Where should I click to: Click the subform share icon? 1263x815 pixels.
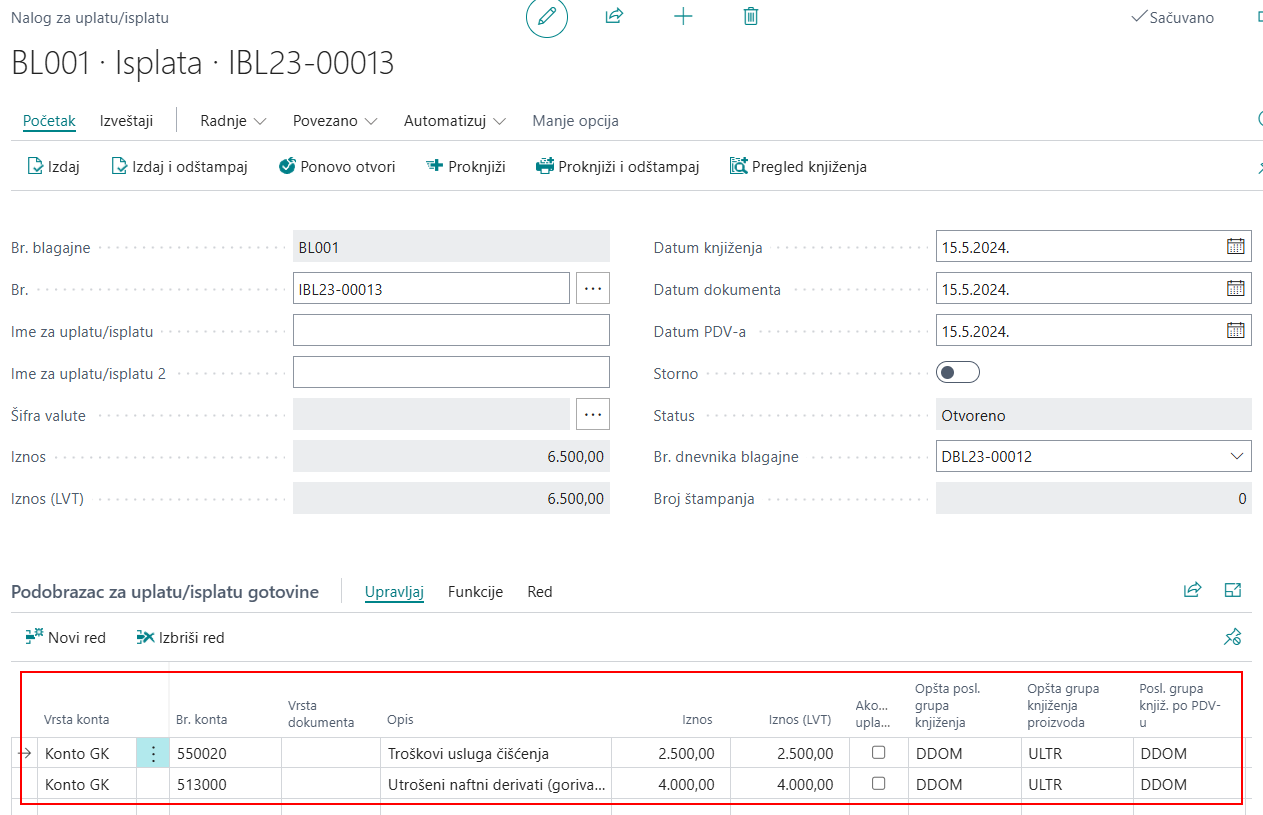[x=1192, y=591]
